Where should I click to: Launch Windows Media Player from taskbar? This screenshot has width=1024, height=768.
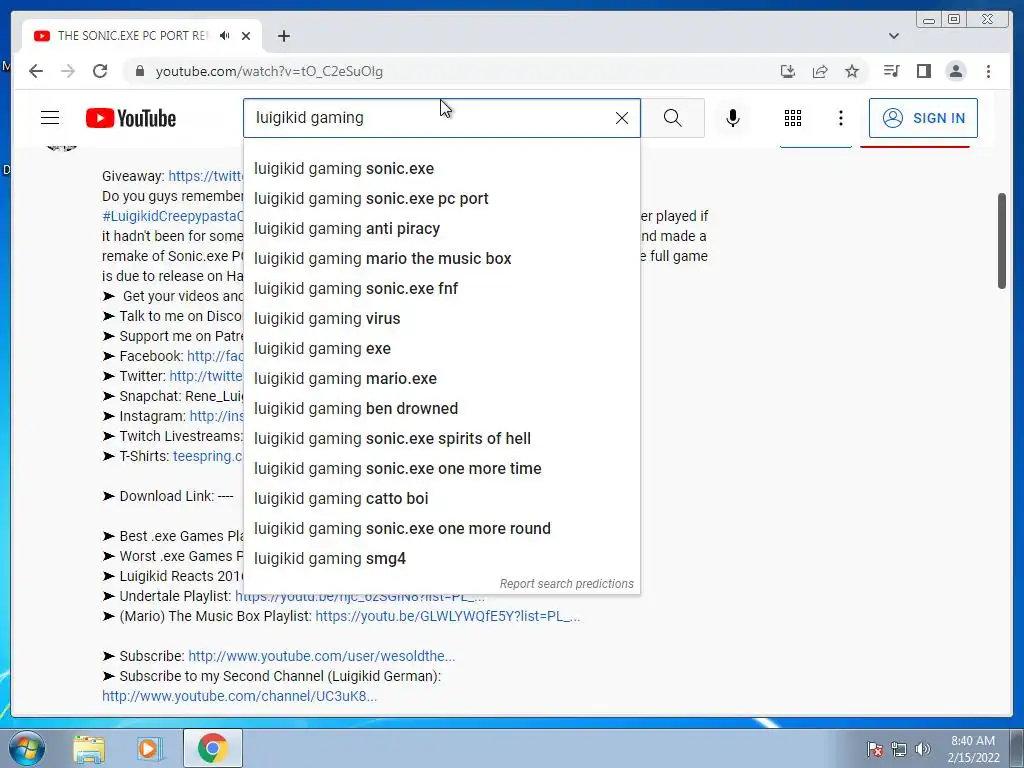(150, 749)
